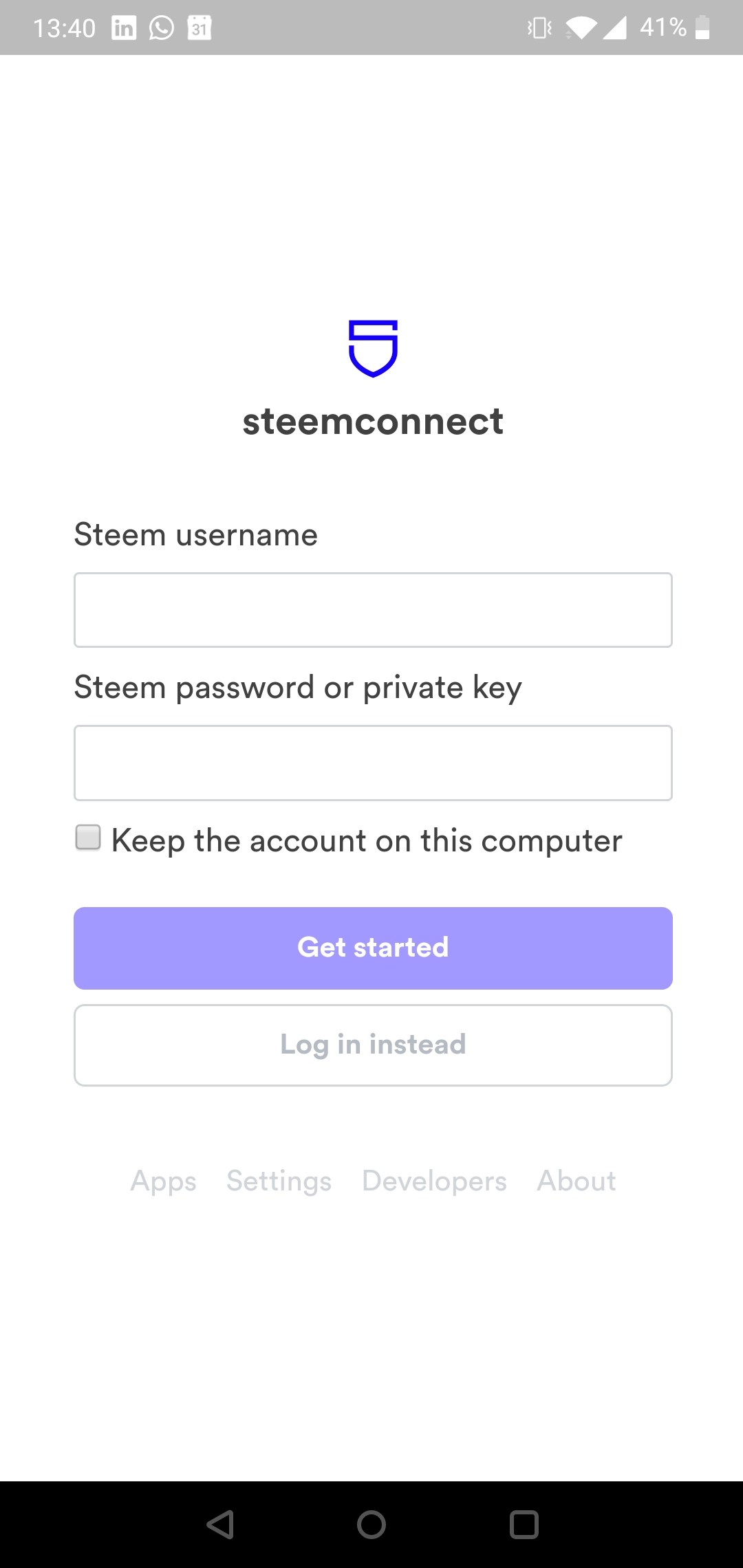Open recent apps with square button

524,1525
